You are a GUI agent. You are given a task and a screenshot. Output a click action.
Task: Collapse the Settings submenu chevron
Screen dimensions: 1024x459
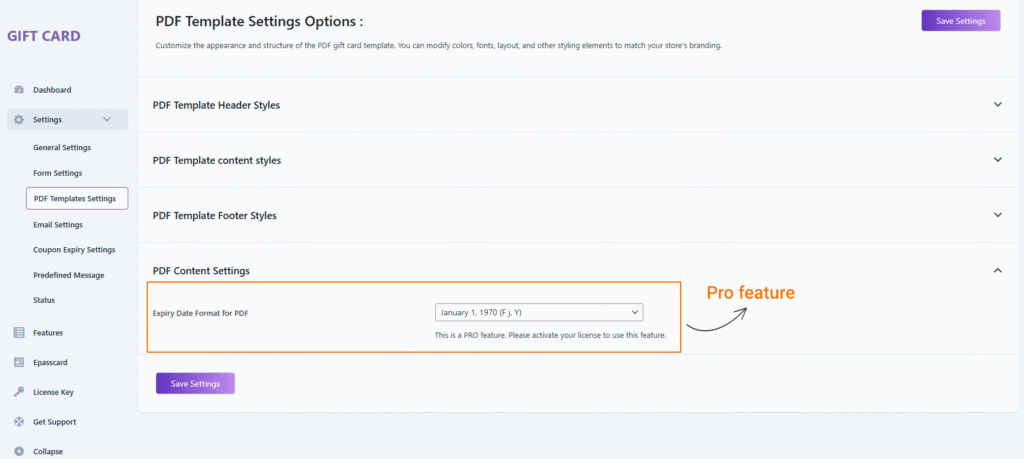coord(107,120)
